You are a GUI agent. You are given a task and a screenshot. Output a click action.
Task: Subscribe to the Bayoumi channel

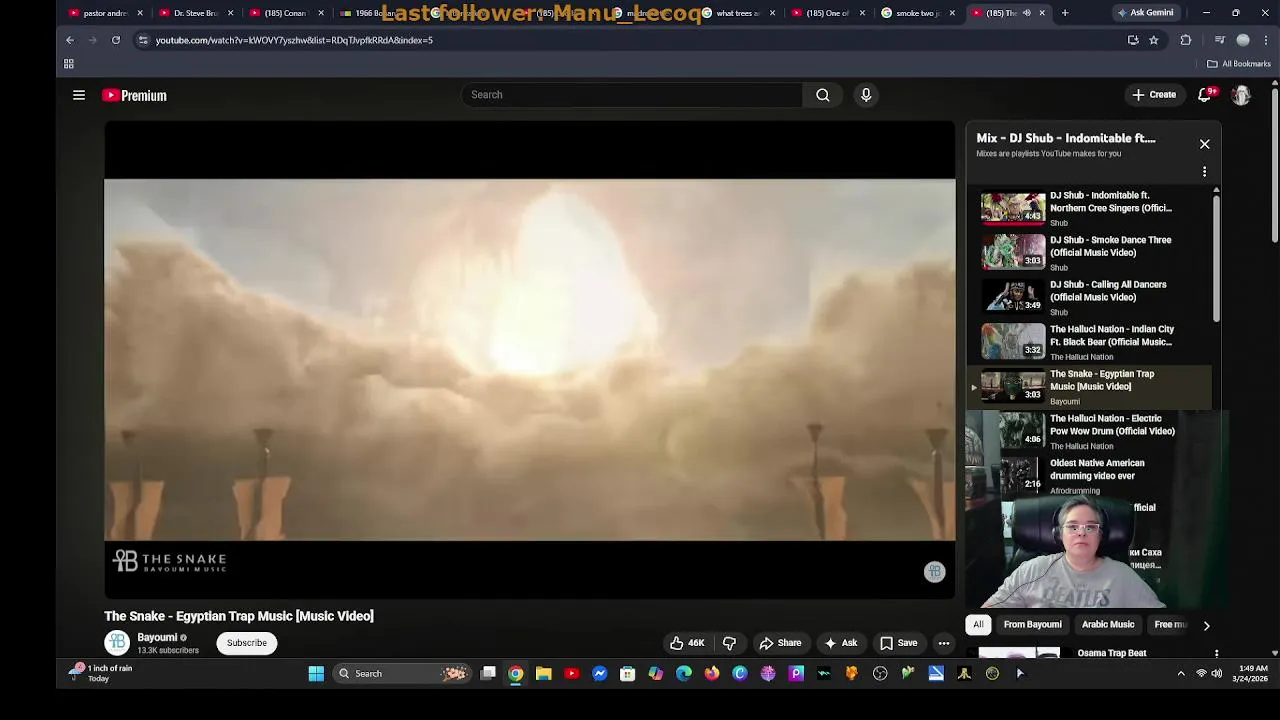coord(246,643)
